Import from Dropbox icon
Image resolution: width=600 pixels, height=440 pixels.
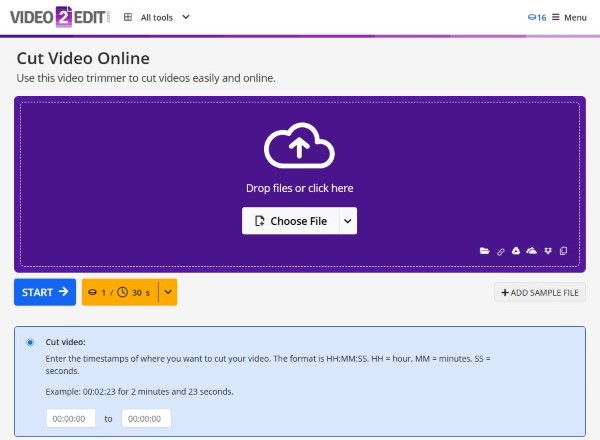point(548,251)
